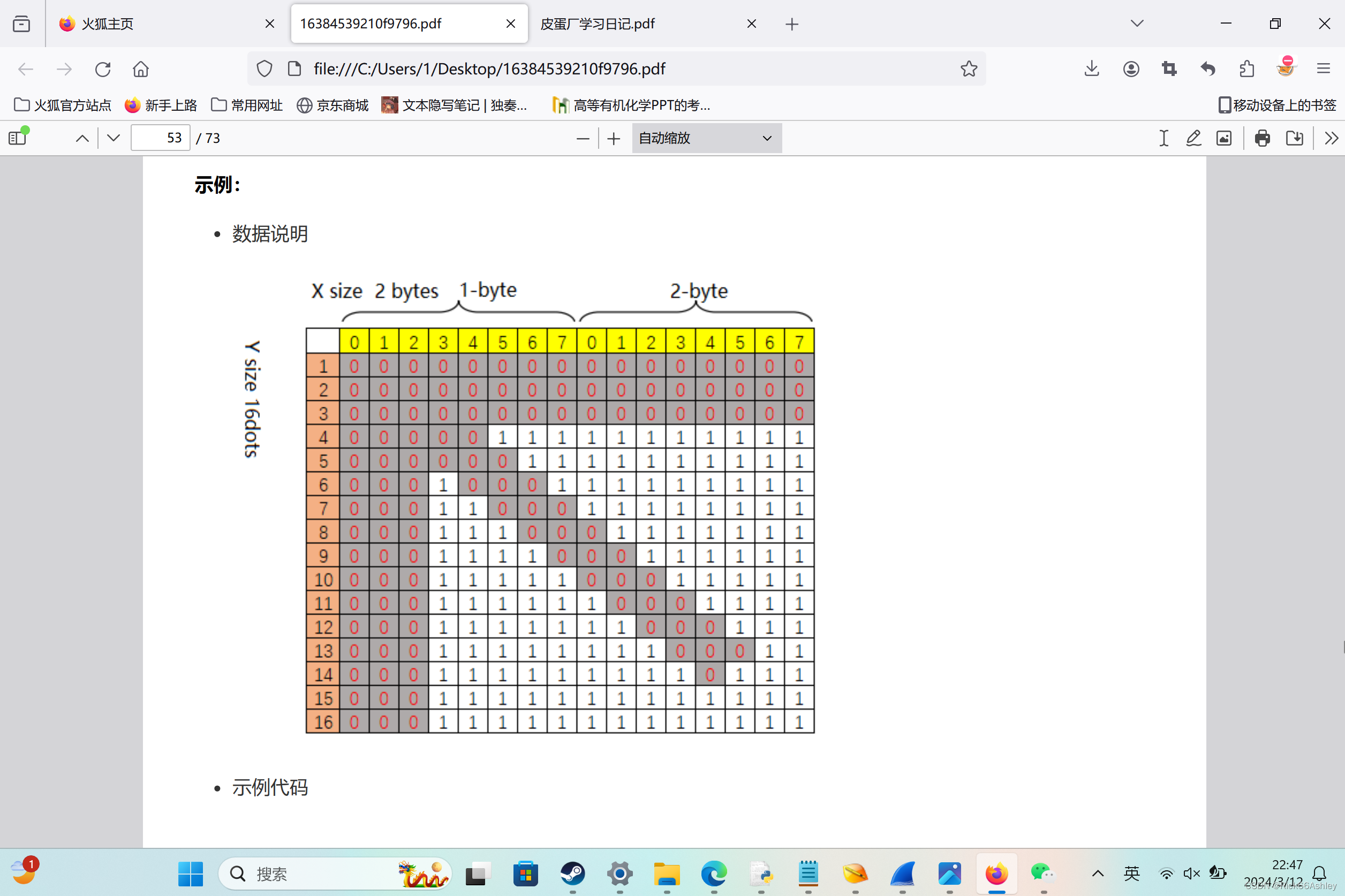Zoom out the PDF document
This screenshot has height=896, width=1345.
583,138
